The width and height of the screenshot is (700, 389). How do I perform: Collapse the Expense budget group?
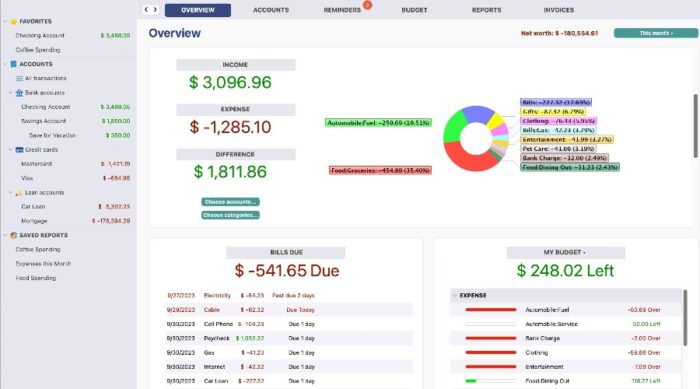pos(454,295)
